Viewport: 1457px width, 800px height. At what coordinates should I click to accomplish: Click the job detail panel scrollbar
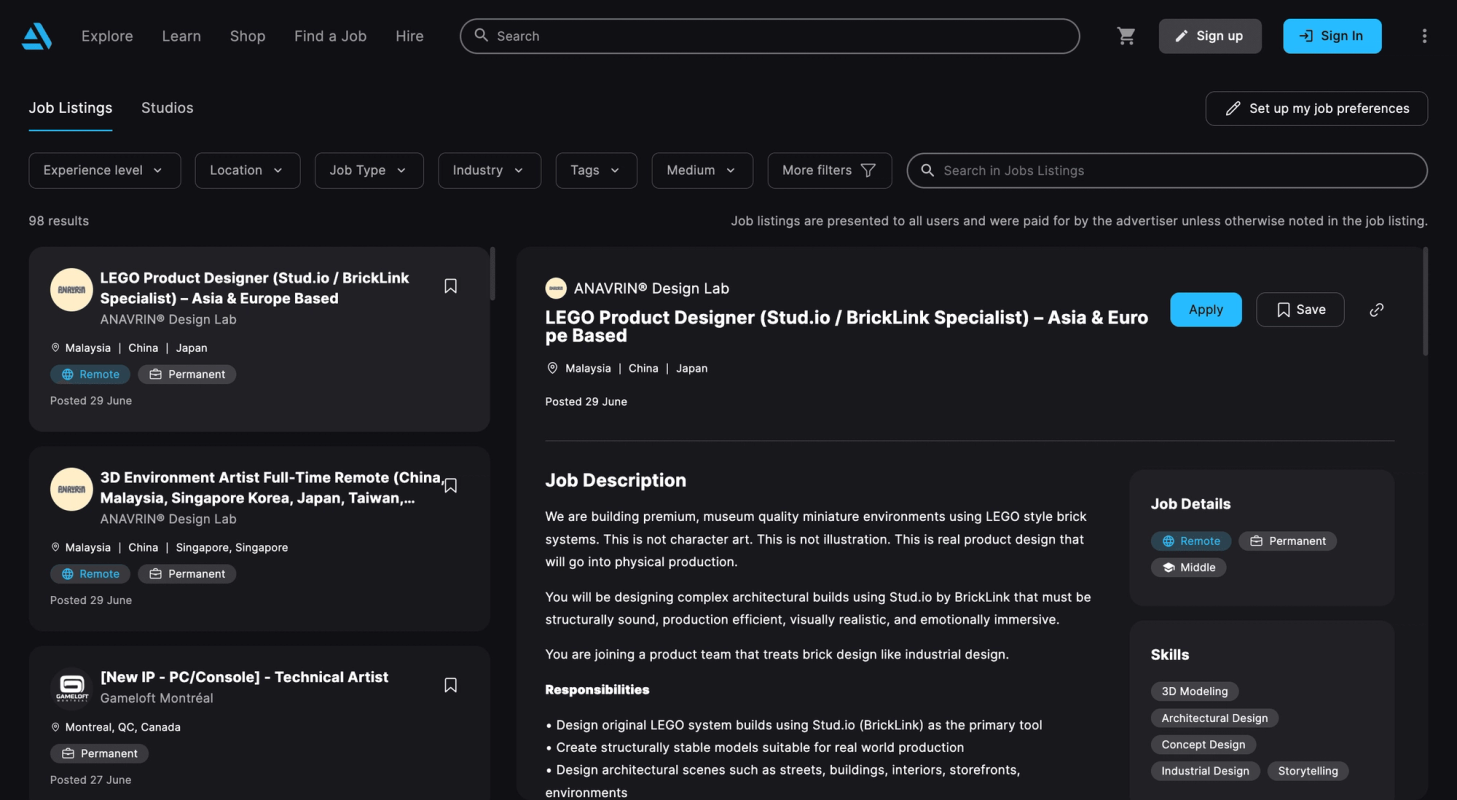1425,301
